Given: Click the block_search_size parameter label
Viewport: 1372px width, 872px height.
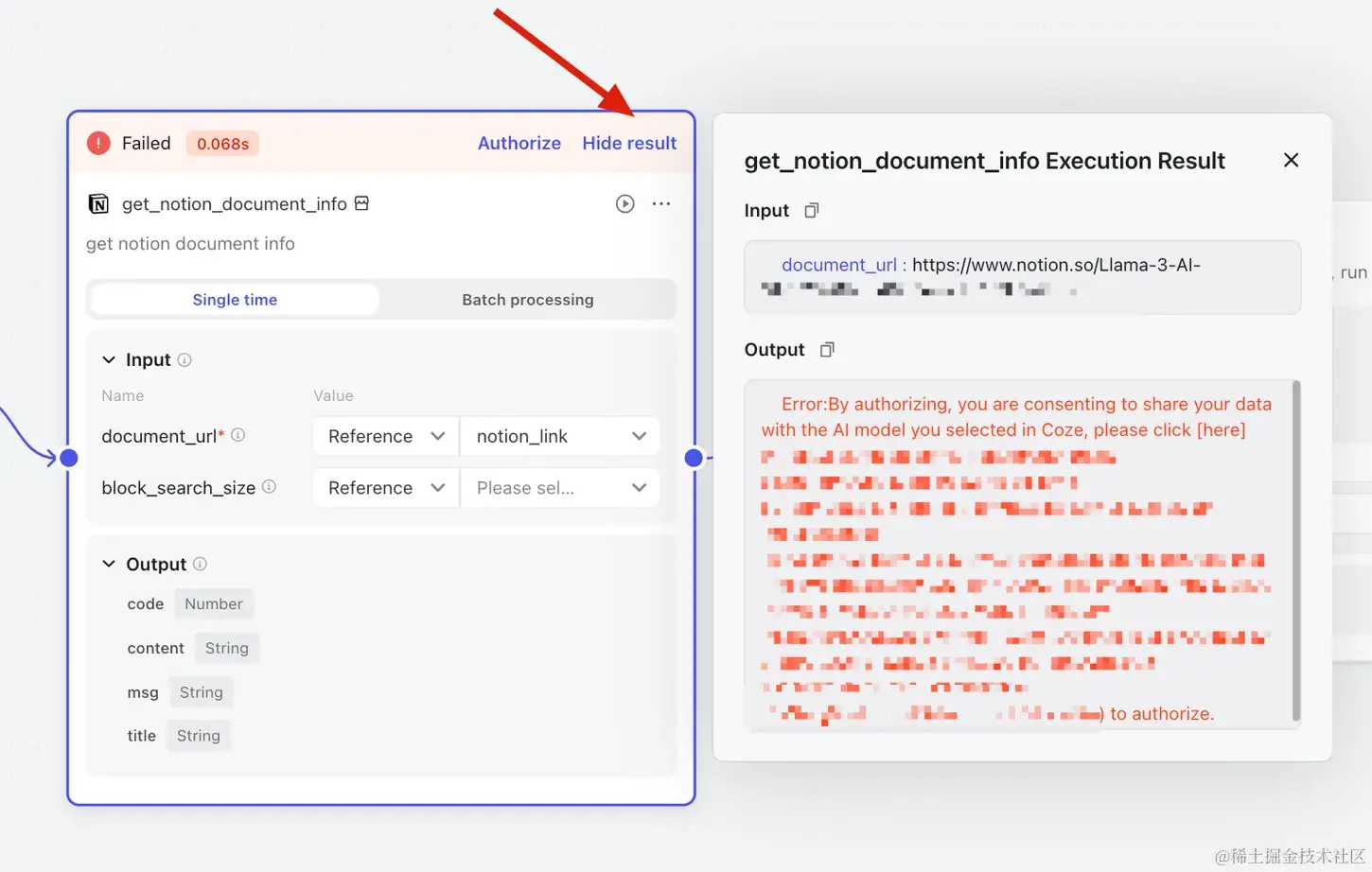Looking at the screenshot, I should tap(178, 488).
